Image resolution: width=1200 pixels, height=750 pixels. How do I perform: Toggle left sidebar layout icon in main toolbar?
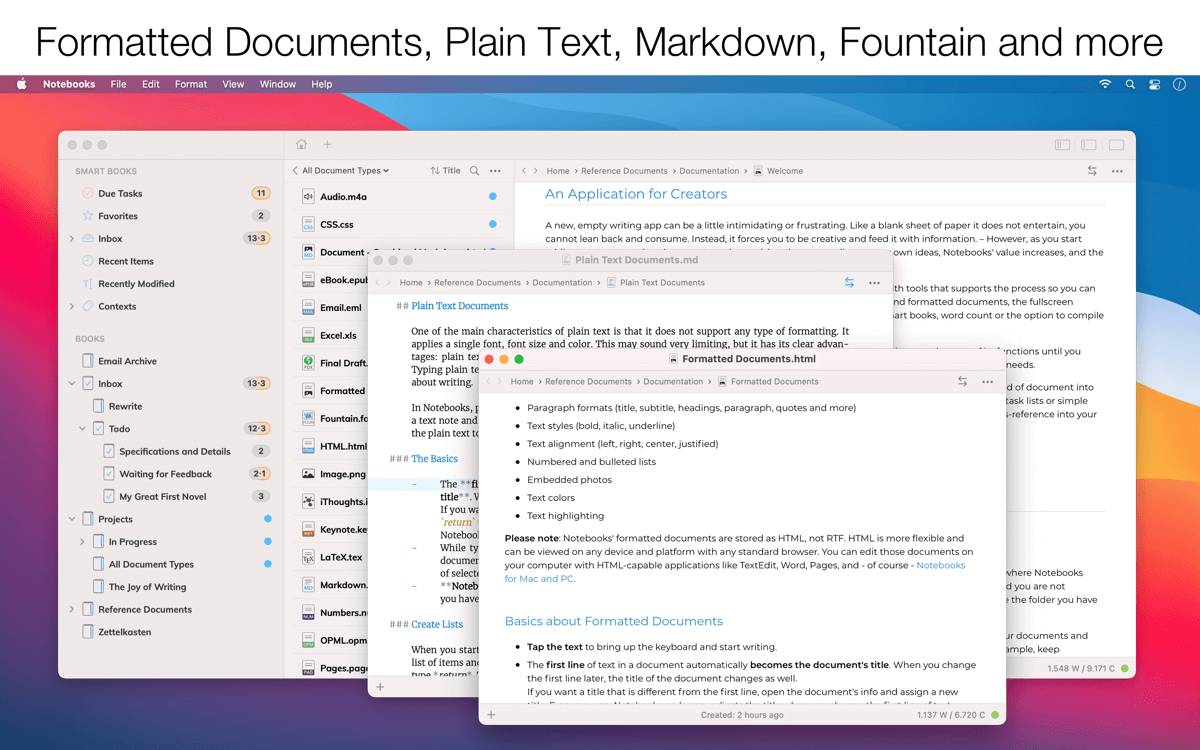pyautogui.click(x=1063, y=145)
